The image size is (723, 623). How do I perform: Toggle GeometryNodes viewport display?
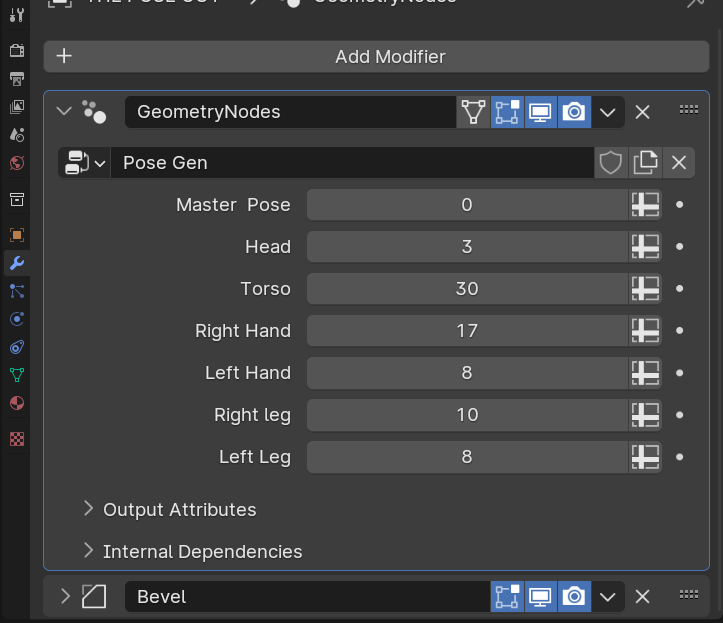point(541,112)
